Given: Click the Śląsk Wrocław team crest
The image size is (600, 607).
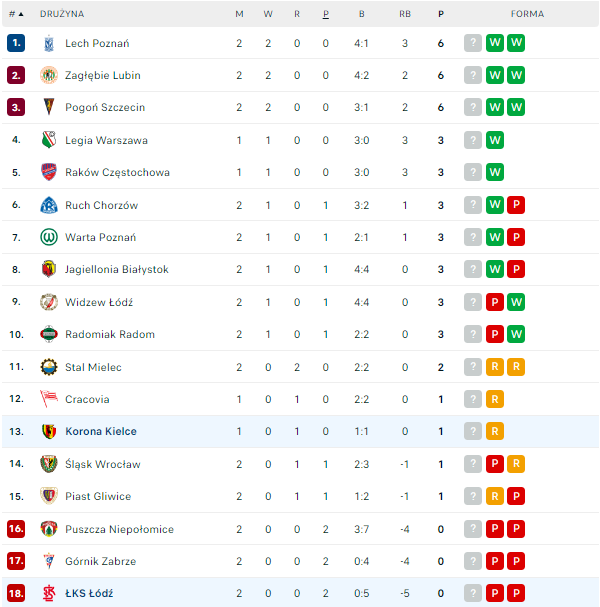Looking at the screenshot, I should 48,464.
